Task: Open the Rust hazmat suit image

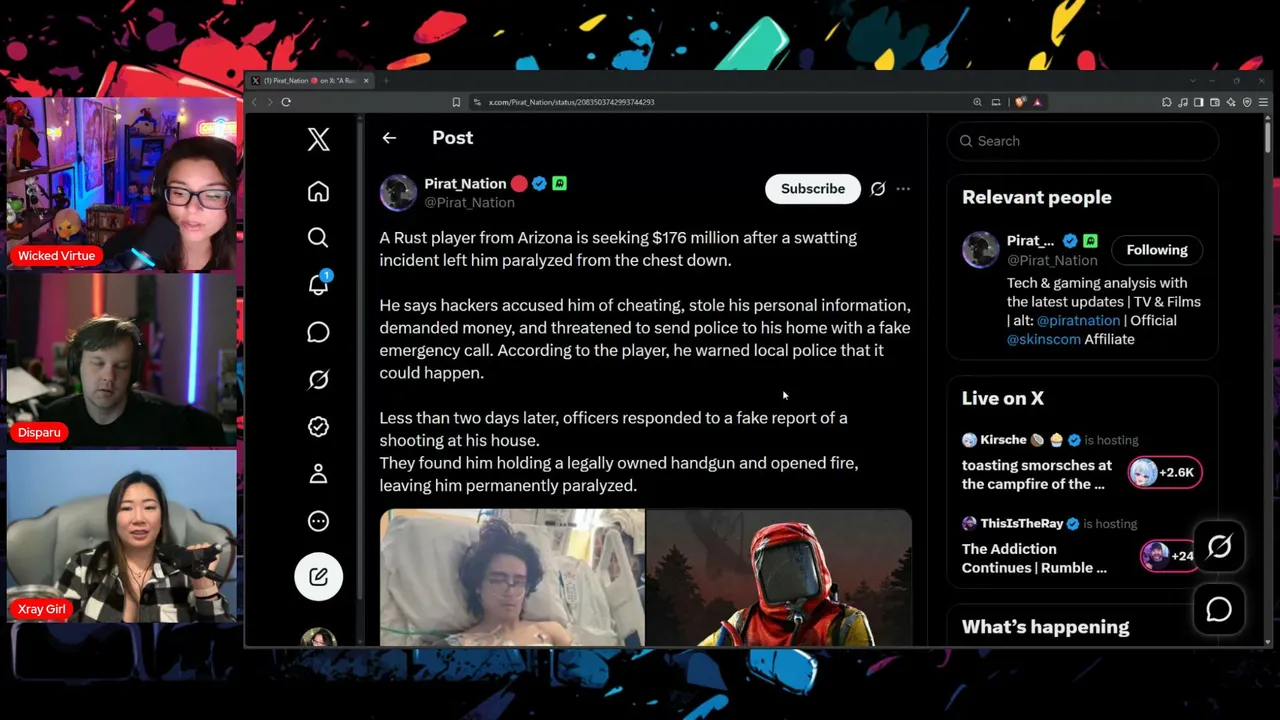Action: pyautogui.click(x=779, y=578)
